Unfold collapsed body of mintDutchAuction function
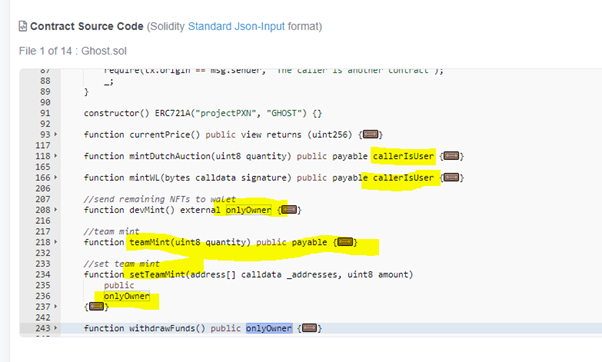 coord(452,156)
